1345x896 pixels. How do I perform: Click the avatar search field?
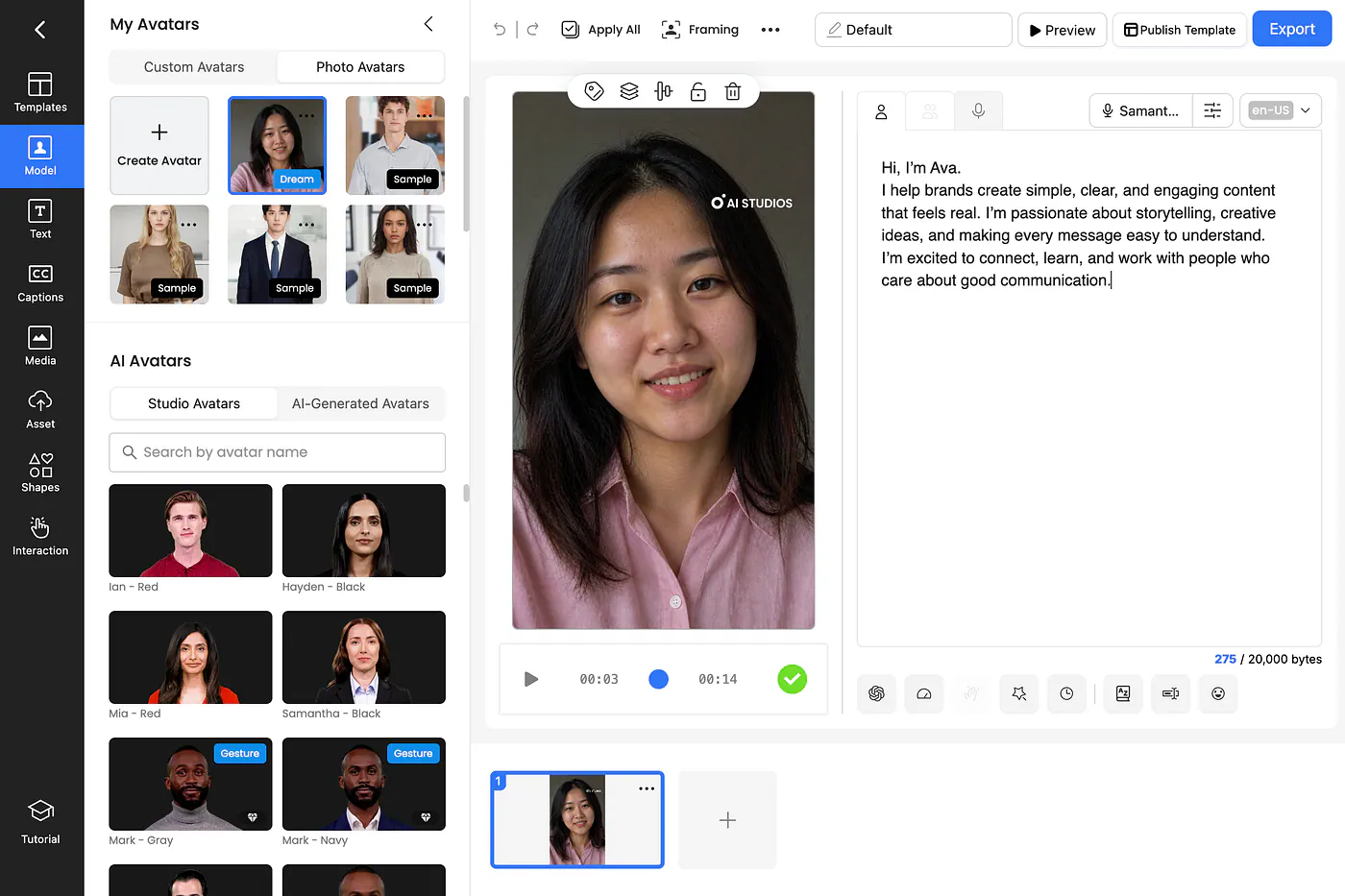point(278,452)
